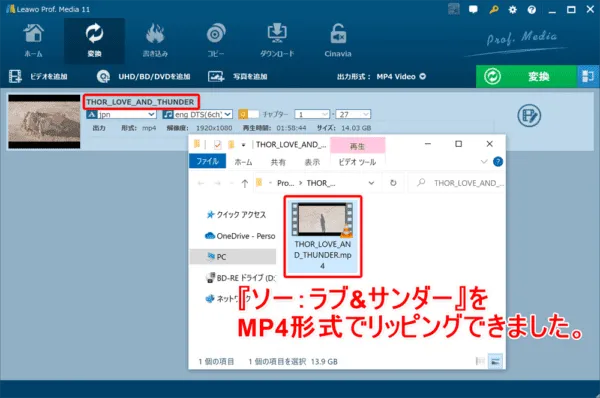Open the Burn (書き込み) module
Screen dimensions: 600x398
click(x=155, y=41)
